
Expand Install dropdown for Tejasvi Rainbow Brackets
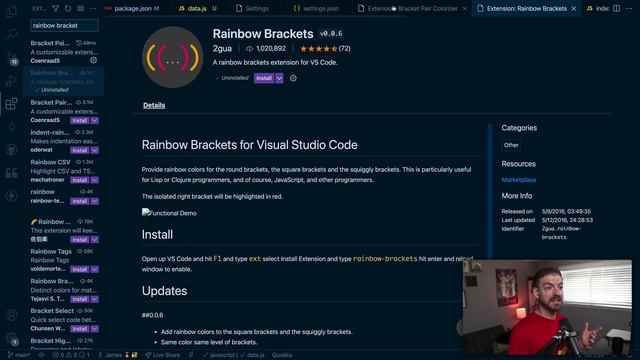pyautogui.click(x=95, y=299)
